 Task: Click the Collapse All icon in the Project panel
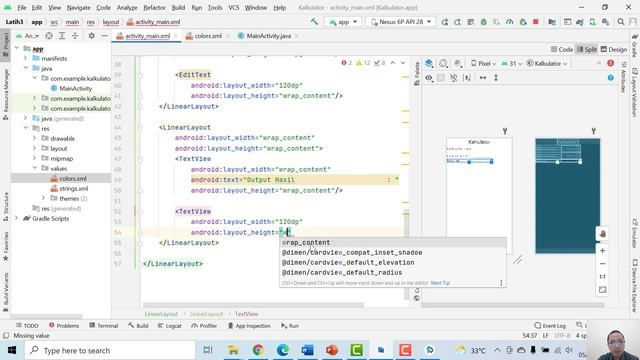pos(75,36)
